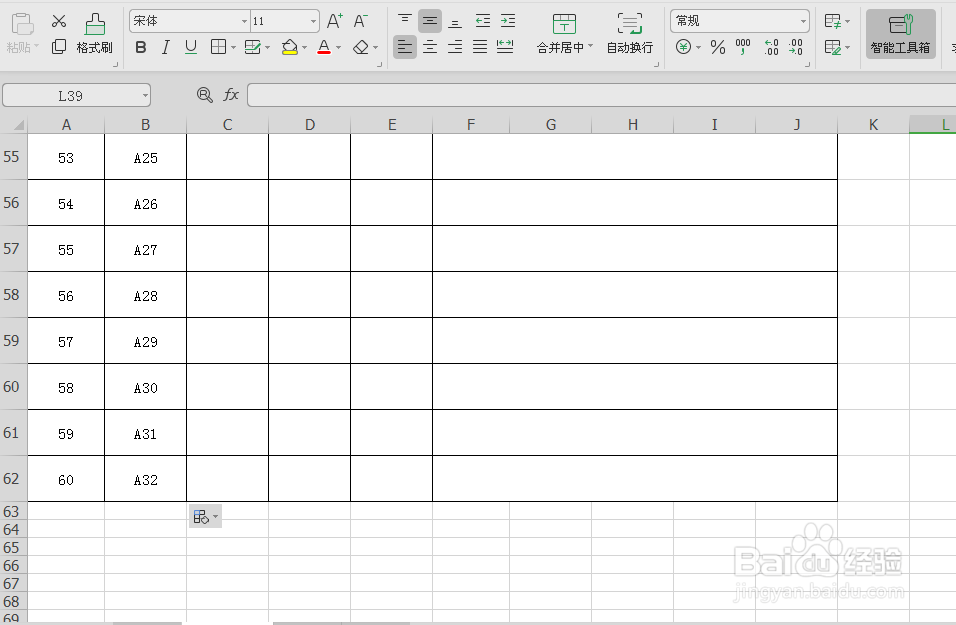Select column A header

tap(66, 124)
